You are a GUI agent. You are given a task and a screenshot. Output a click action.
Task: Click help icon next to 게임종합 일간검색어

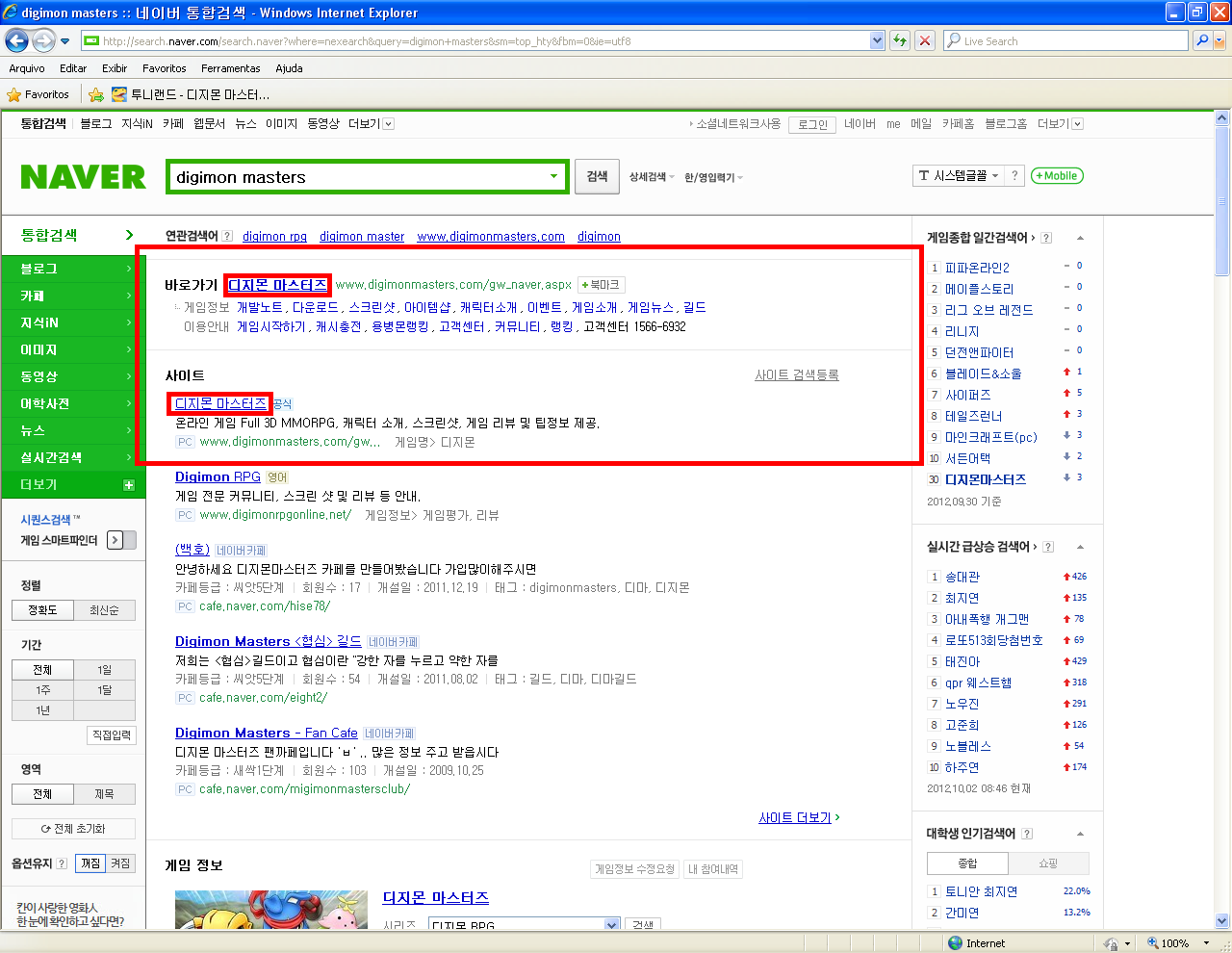pyautogui.click(x=1046, y=238)
